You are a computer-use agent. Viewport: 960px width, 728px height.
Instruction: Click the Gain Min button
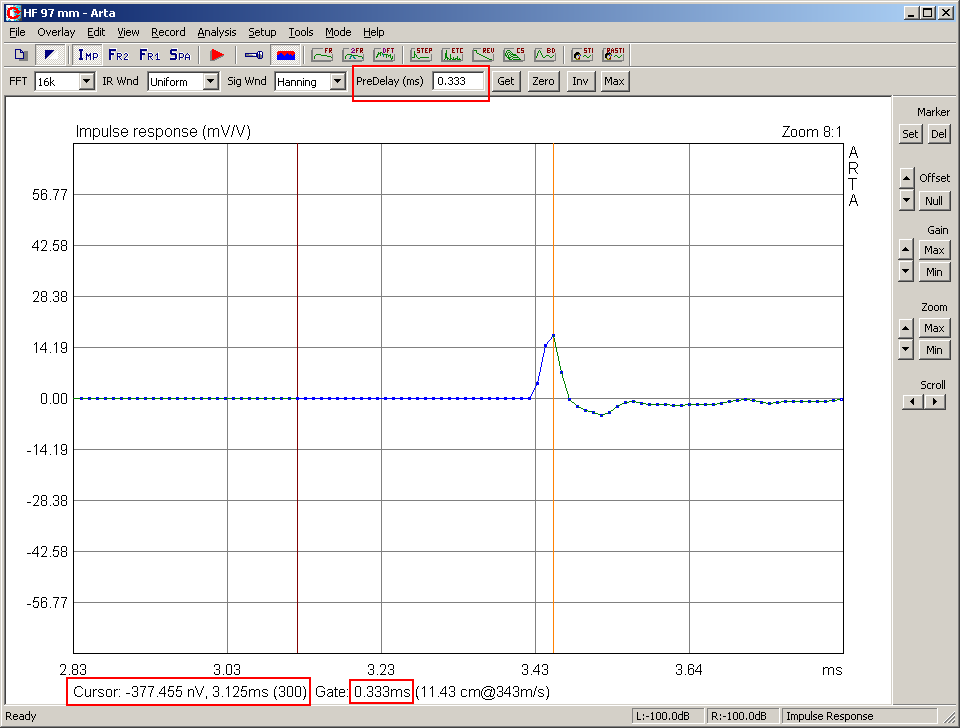934,272
